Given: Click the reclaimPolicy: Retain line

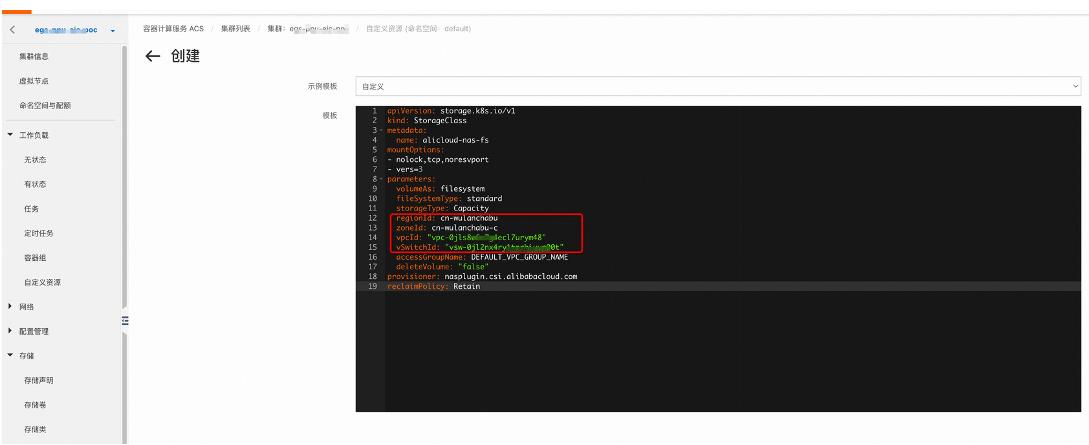Looking at the screenshot, I should pyautogui.click(x=433, y=286).
